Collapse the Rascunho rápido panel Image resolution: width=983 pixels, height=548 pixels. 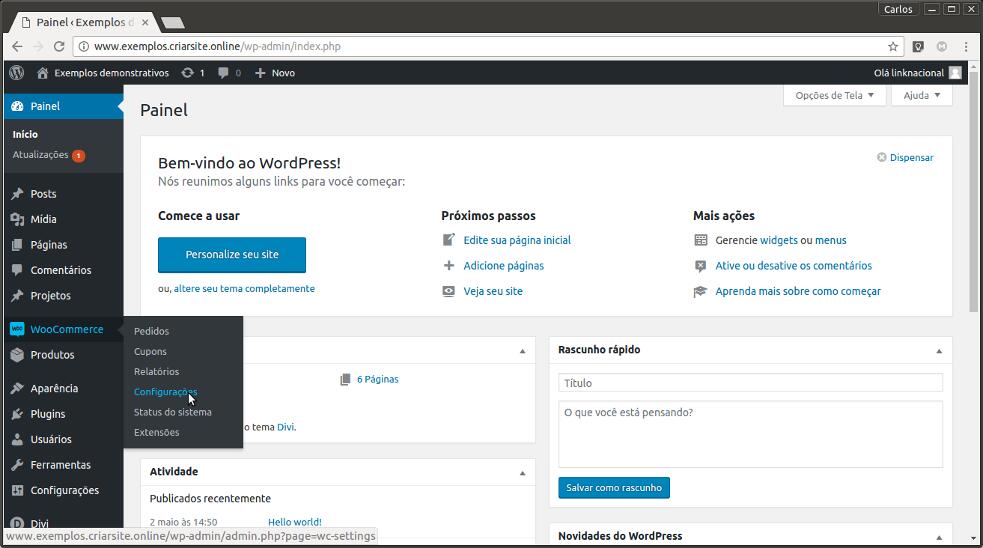938,351
